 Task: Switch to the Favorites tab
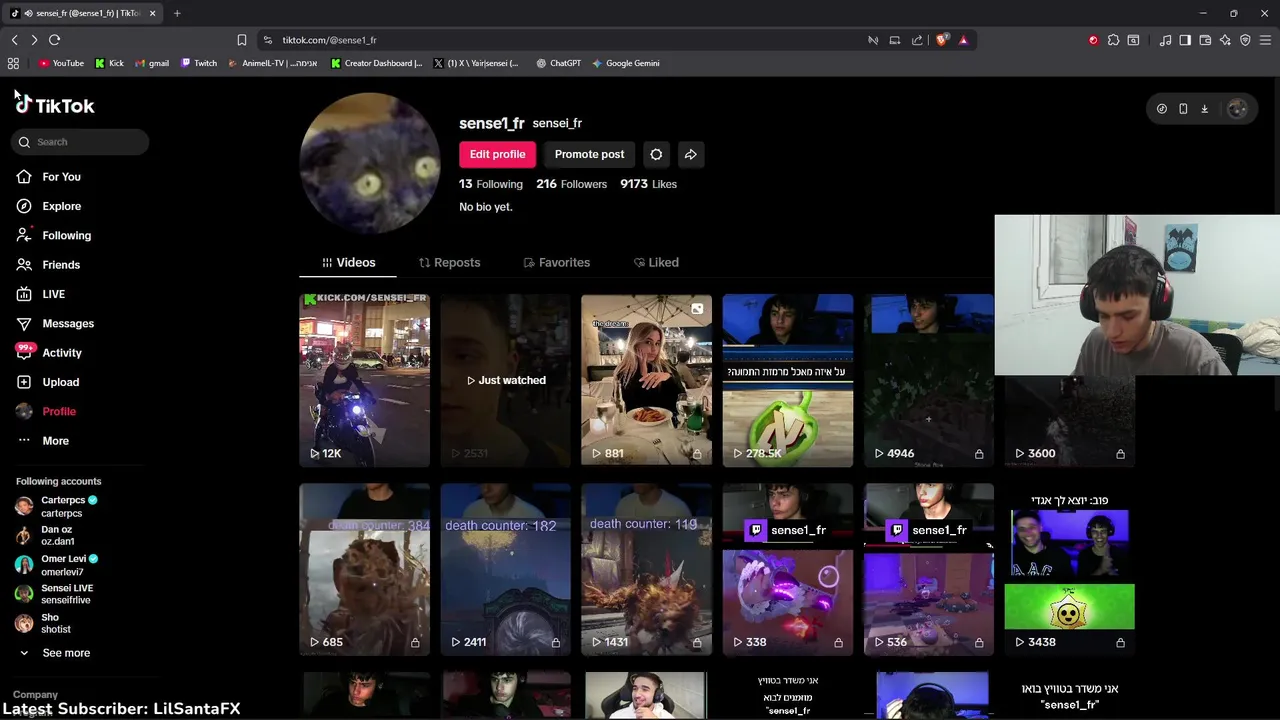(x=556, y=262)
